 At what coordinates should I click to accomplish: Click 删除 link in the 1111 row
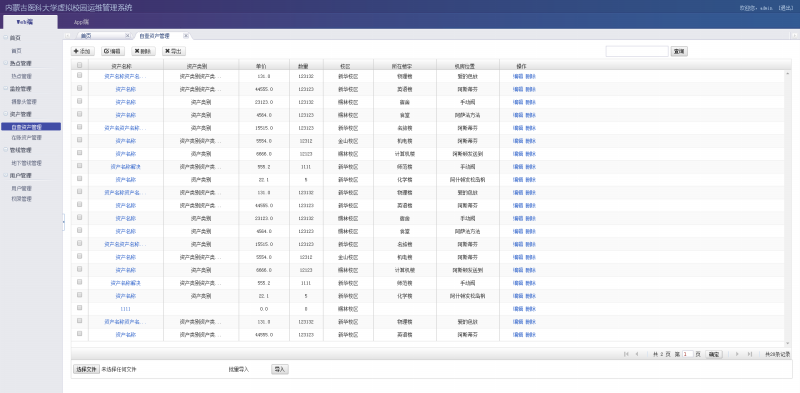coord(531,309)
